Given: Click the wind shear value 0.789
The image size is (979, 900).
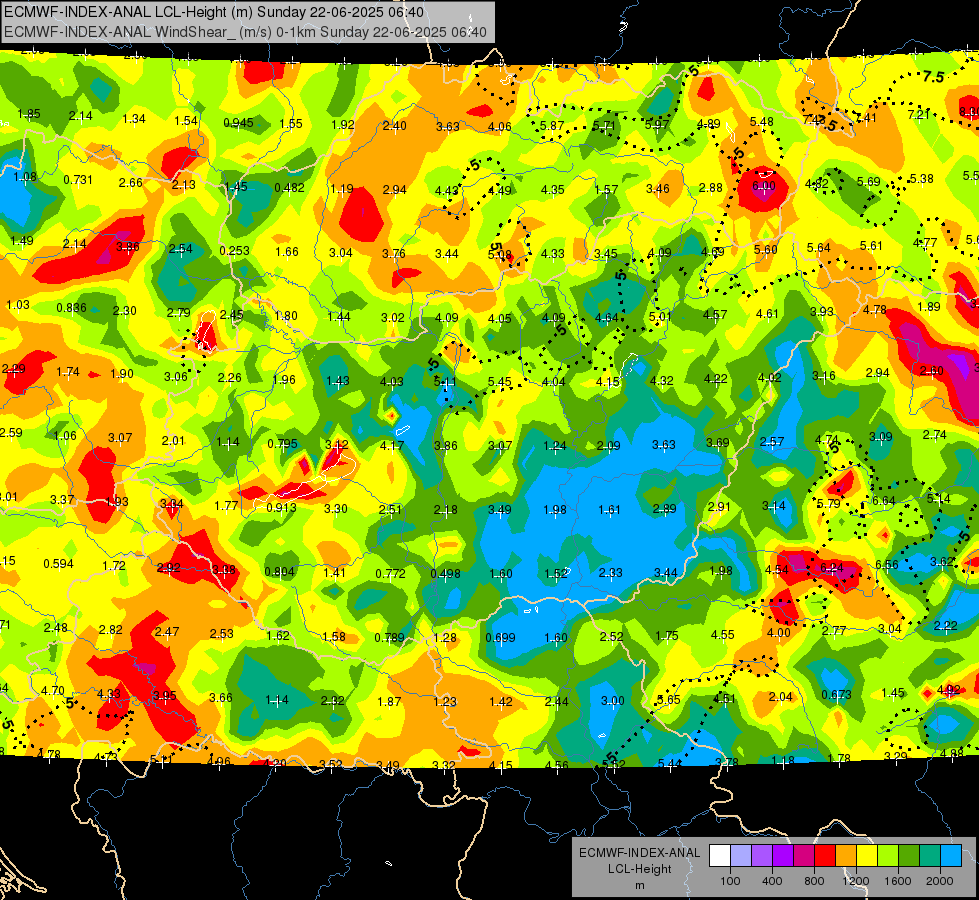Looking at the screenshot, I should (389, 638).
